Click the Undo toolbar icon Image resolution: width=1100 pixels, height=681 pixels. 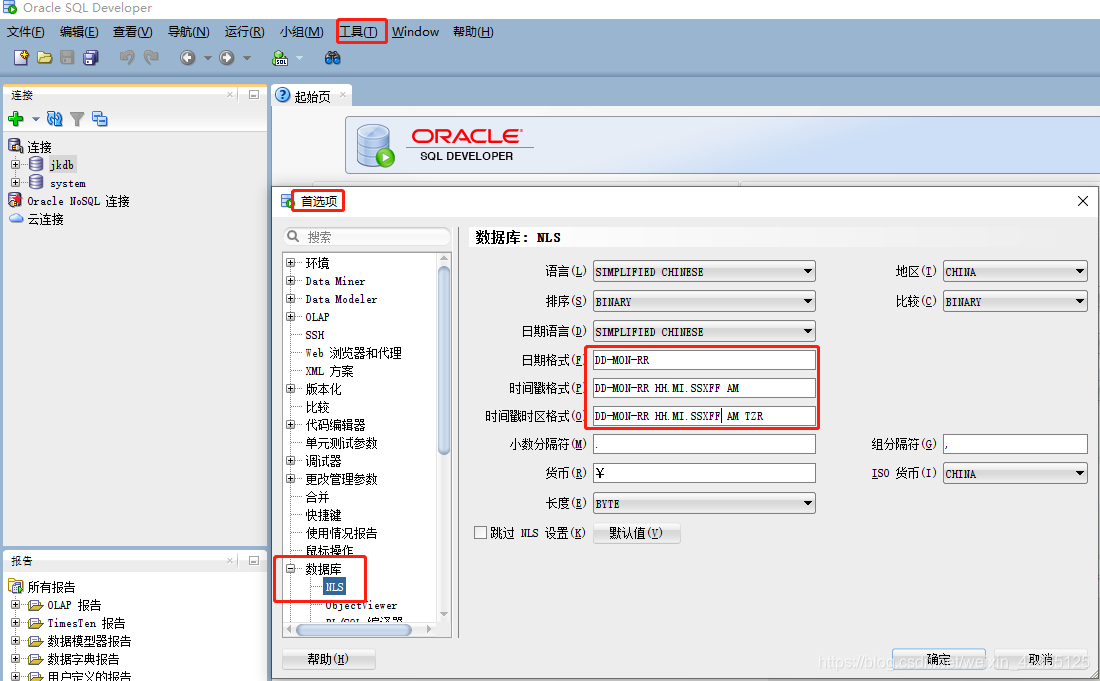pyautogui.click(x=127, y=58)
